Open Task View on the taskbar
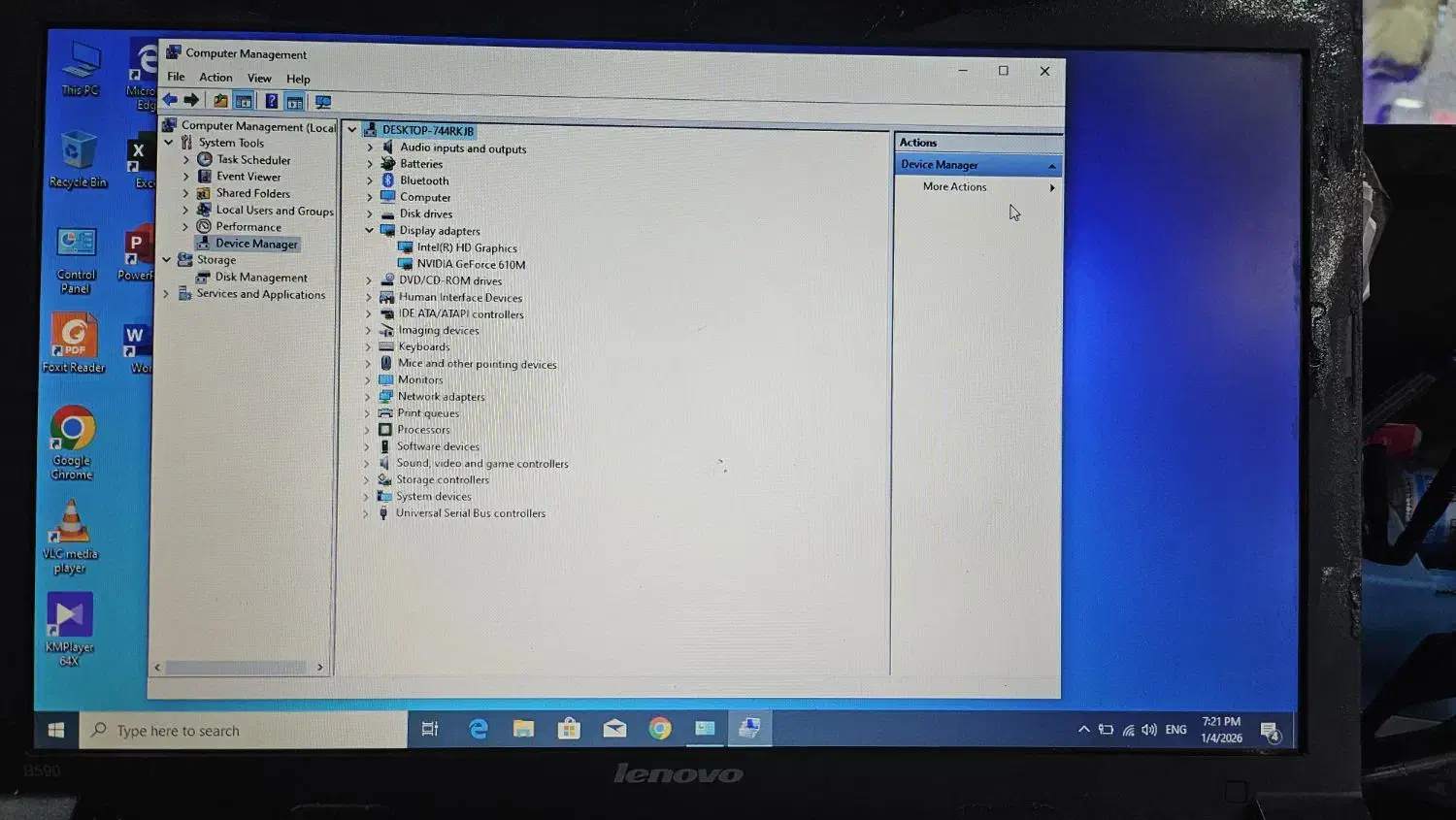Image resolution: width=1456 pixels, height=820 pixels. pos(430,729)
